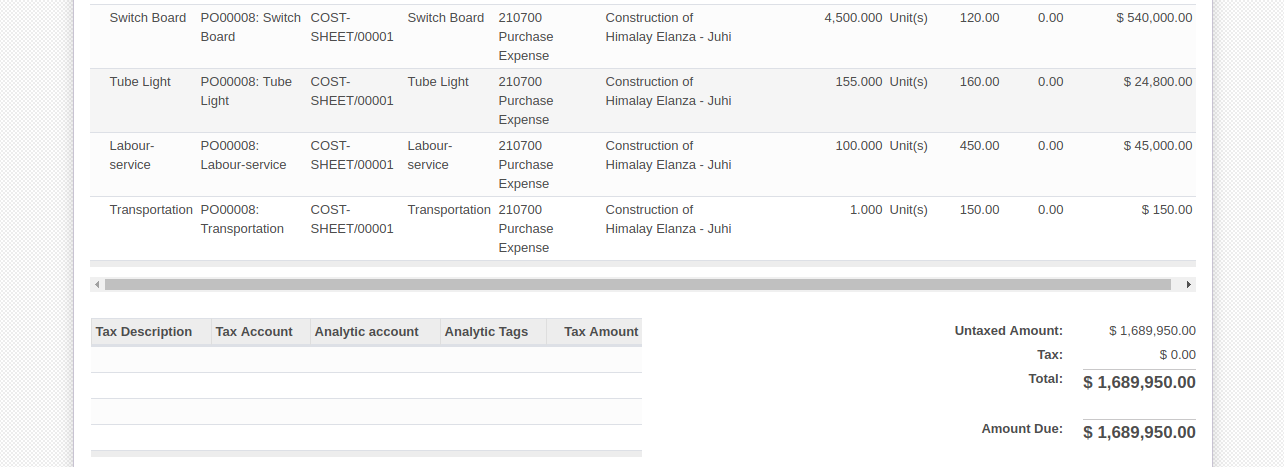Click the horizontal scrollbar left arrow
Viewport: 1284px width, 467px height.
[97, 285]
